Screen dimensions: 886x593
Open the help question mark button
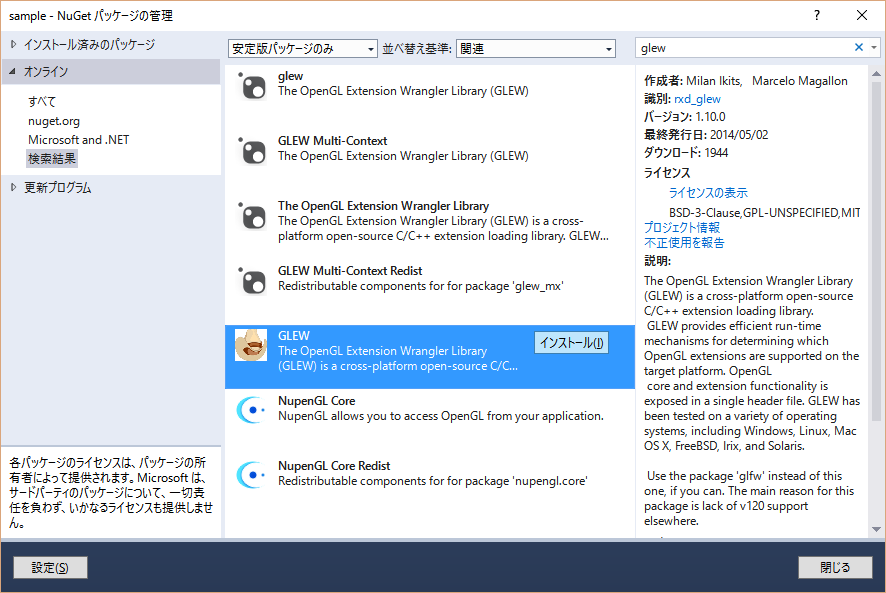pos(816,15)
